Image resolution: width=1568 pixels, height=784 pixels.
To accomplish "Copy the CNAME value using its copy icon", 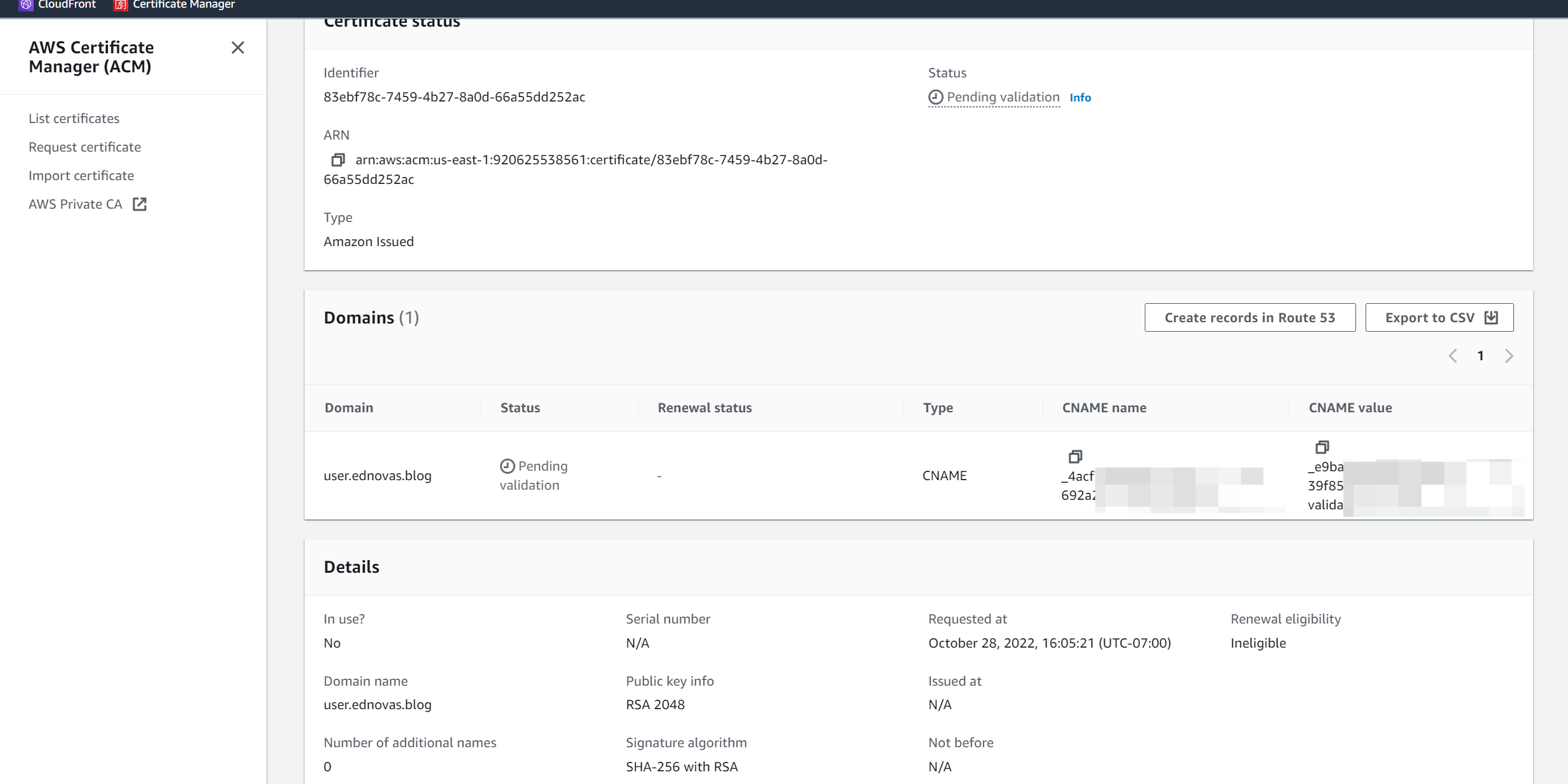I will tap(1322, 447).
